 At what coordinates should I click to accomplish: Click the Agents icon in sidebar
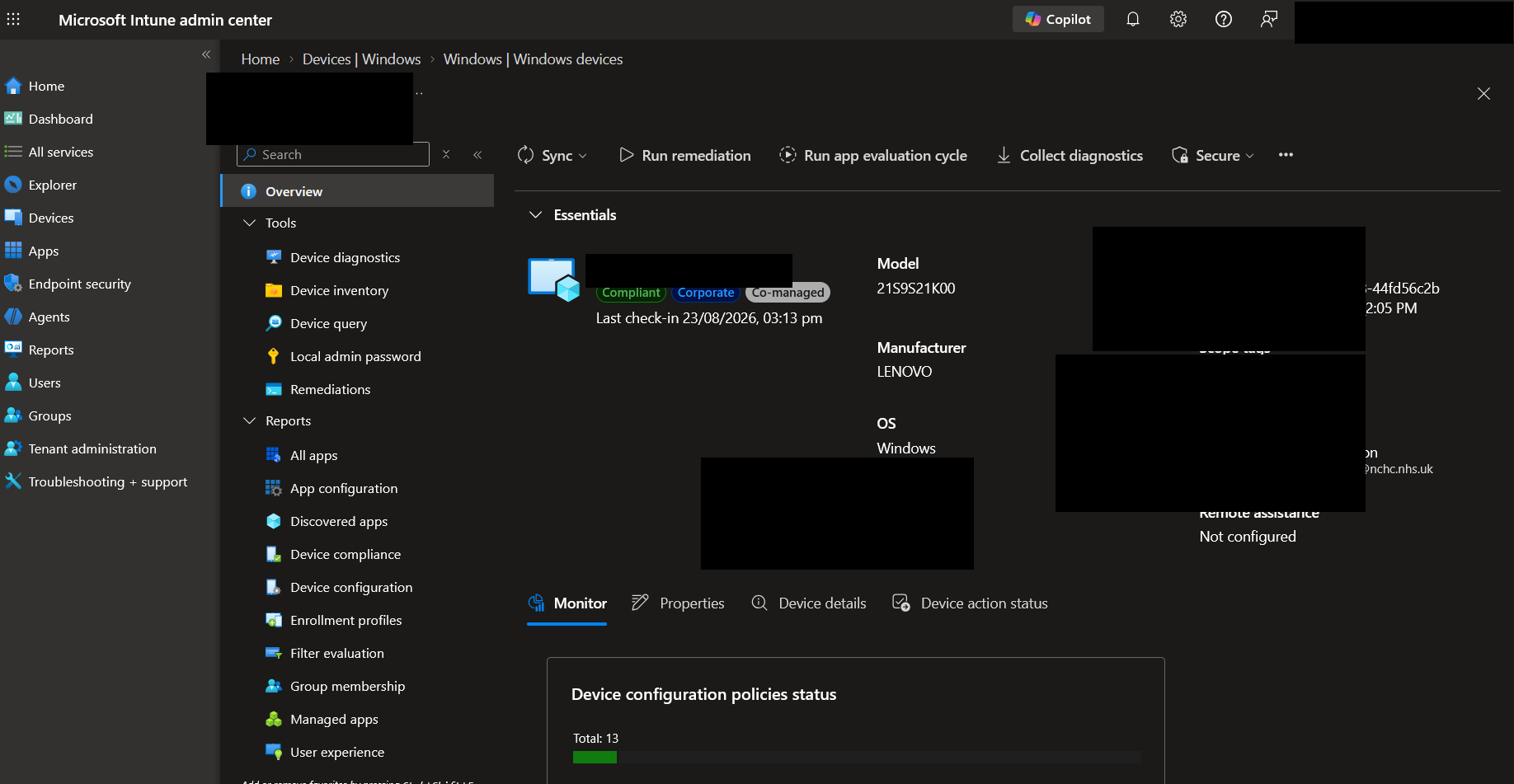click(13, 317)
